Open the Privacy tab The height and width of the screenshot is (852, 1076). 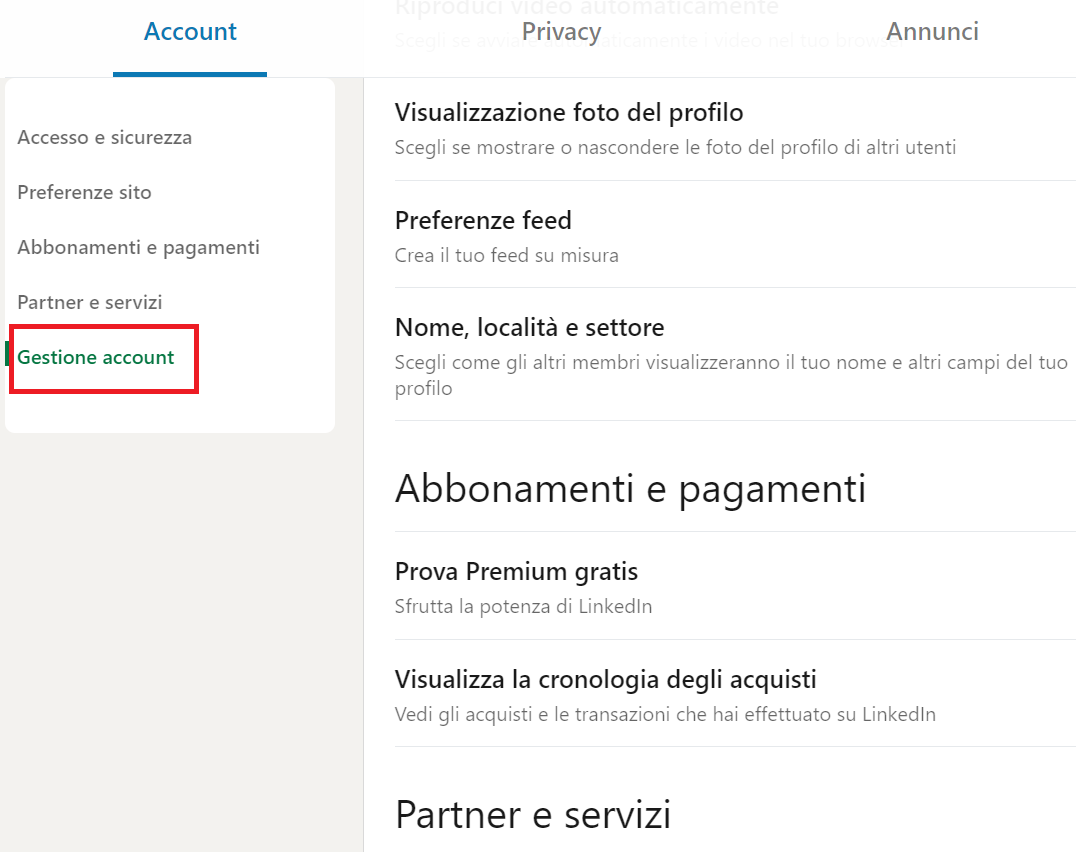click(x=561, y=32)
